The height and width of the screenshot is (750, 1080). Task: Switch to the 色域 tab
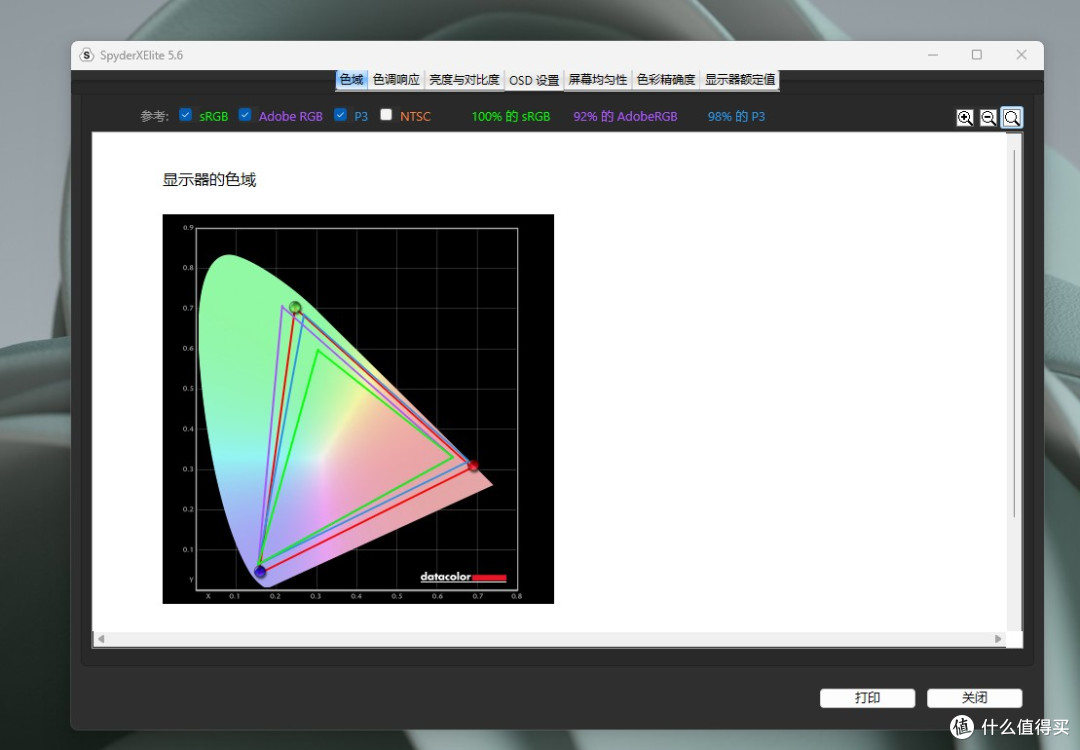click(x=351, y=80)
